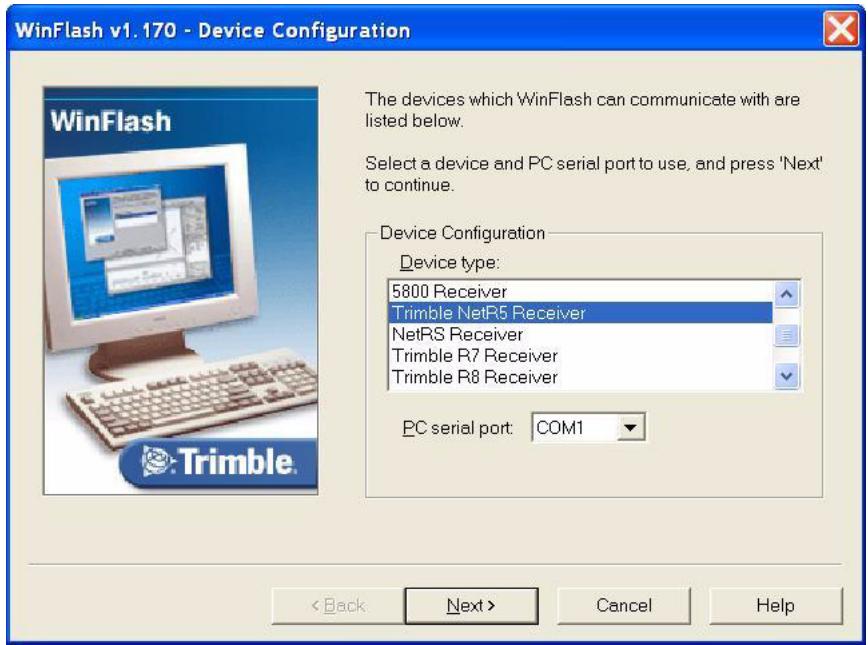Click WinFlash title bar text
Viewport: 868px width, 645px height.
[x=213, y=30]
